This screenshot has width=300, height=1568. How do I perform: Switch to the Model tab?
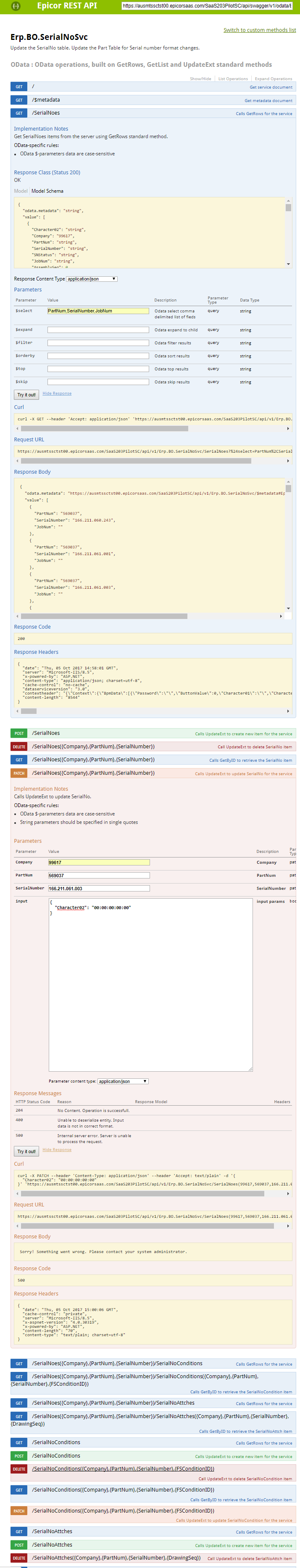21,191
